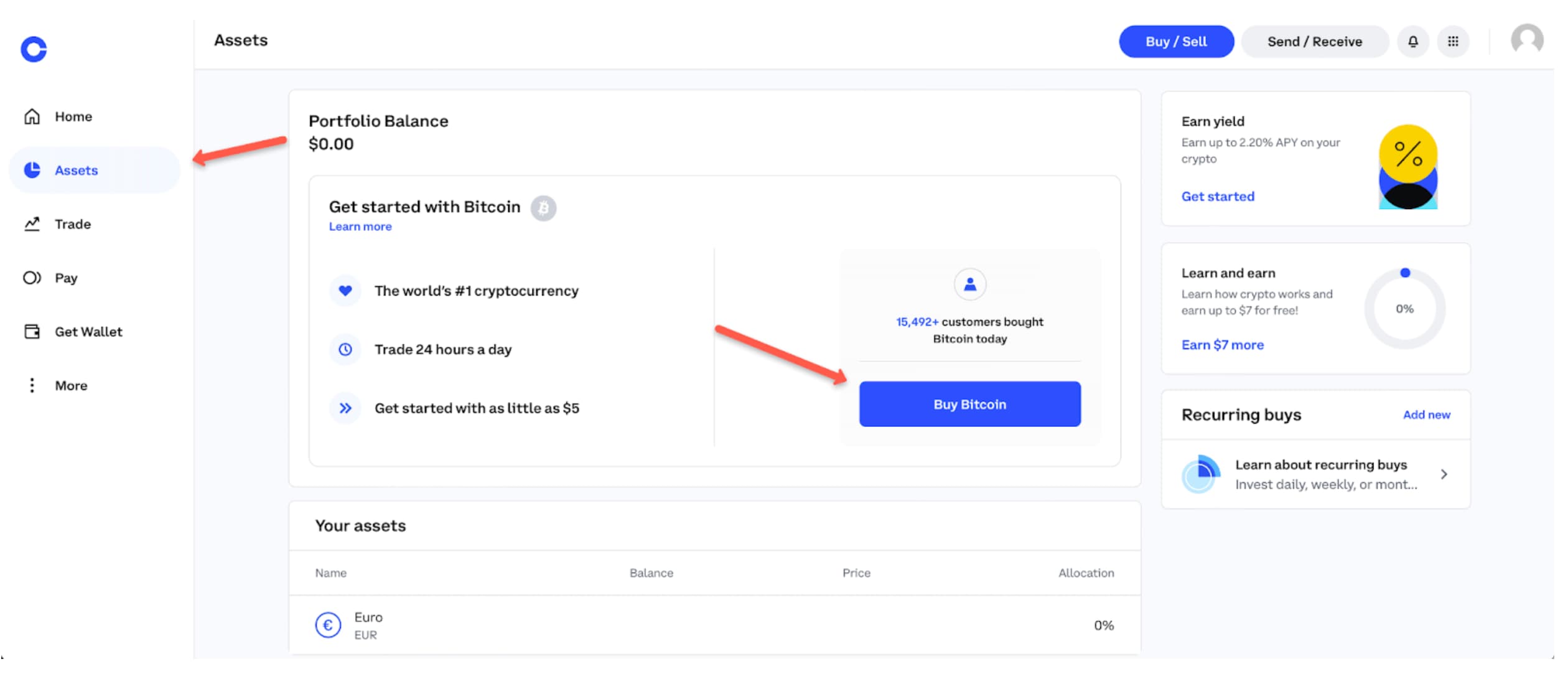Viewport: 1568px width, 692px height.
Task: Expand the More sidebar menu
Action: (x=95, y=386)
